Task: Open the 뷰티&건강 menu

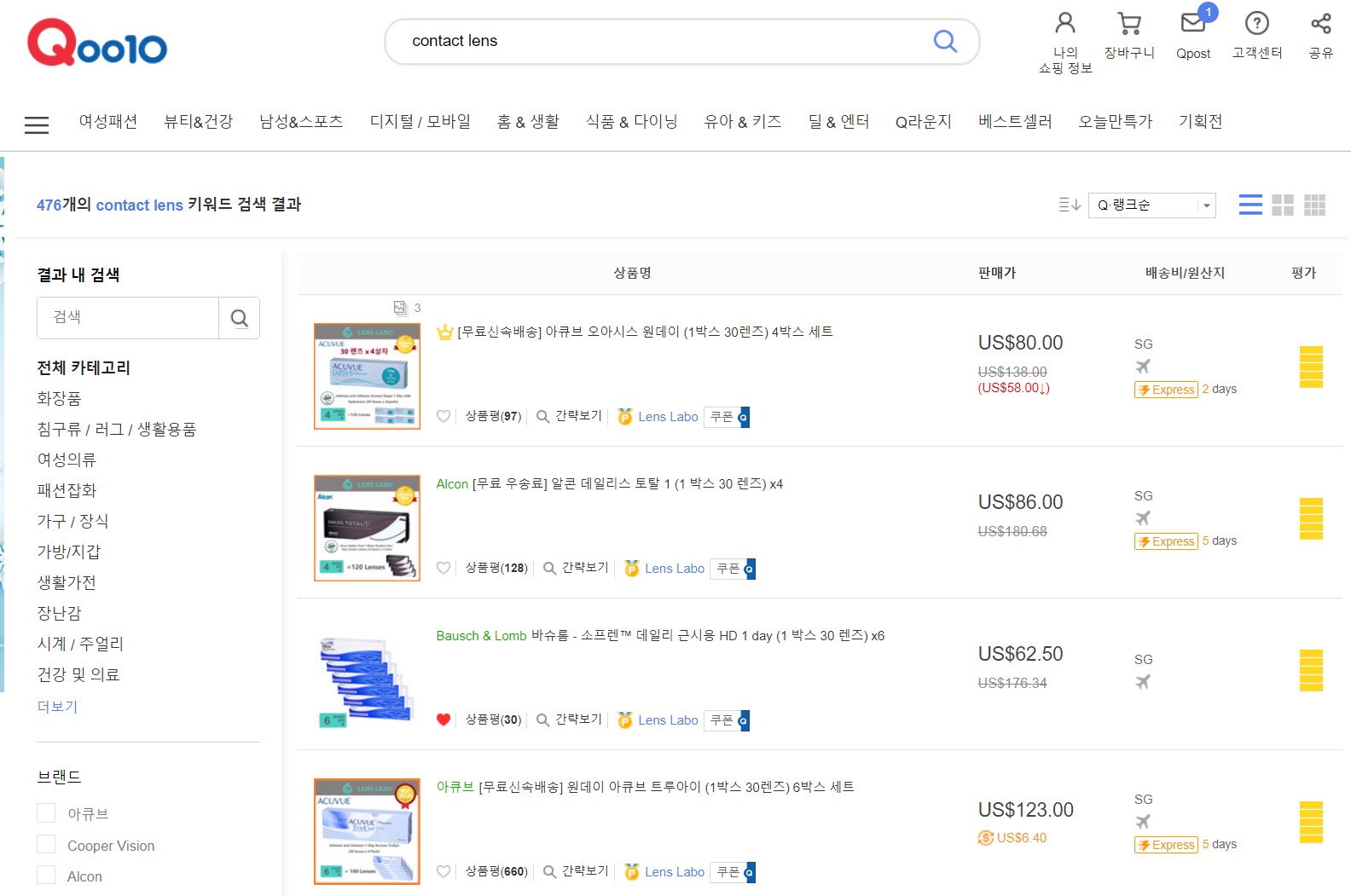Action: point(199,122)
